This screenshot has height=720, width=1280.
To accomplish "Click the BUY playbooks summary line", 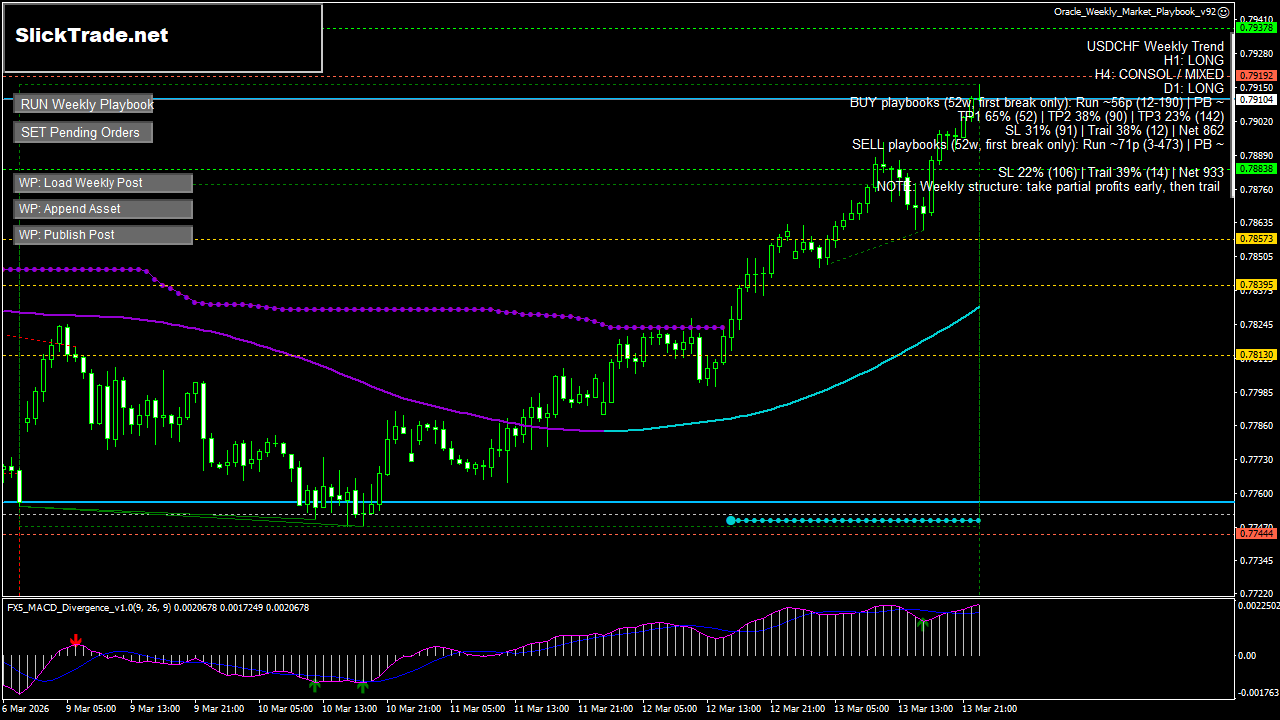I will (1037, 102).
